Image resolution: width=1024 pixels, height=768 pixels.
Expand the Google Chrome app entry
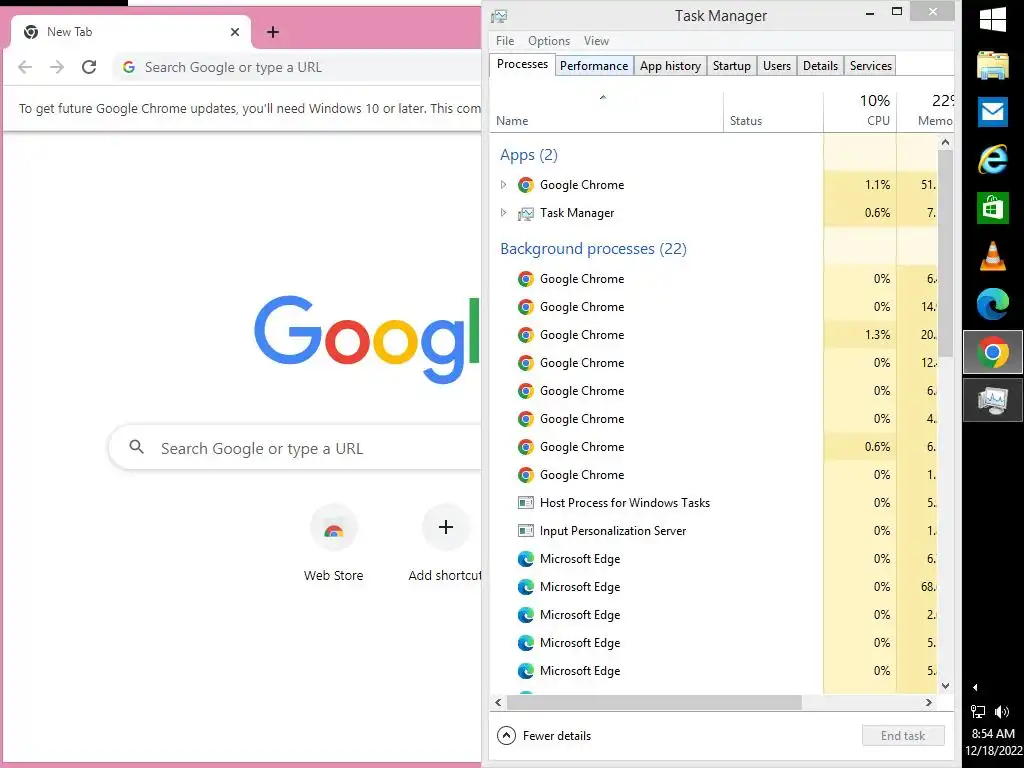tap(503, 185)
